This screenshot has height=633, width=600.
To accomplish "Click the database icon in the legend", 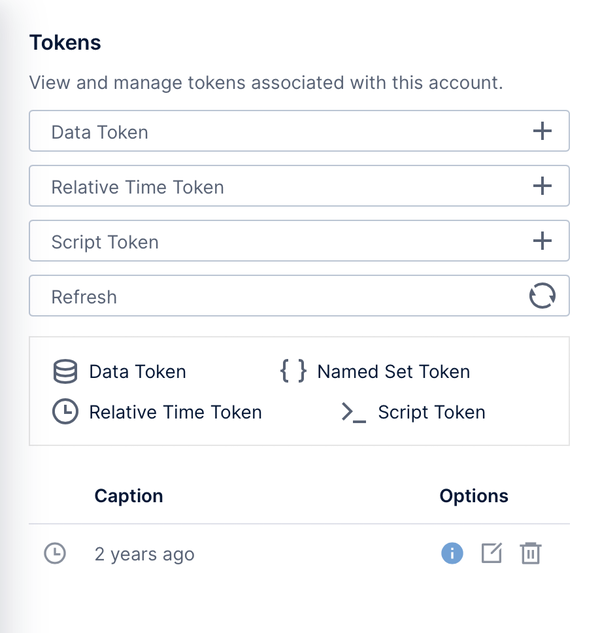I will (x=65, y=371).
